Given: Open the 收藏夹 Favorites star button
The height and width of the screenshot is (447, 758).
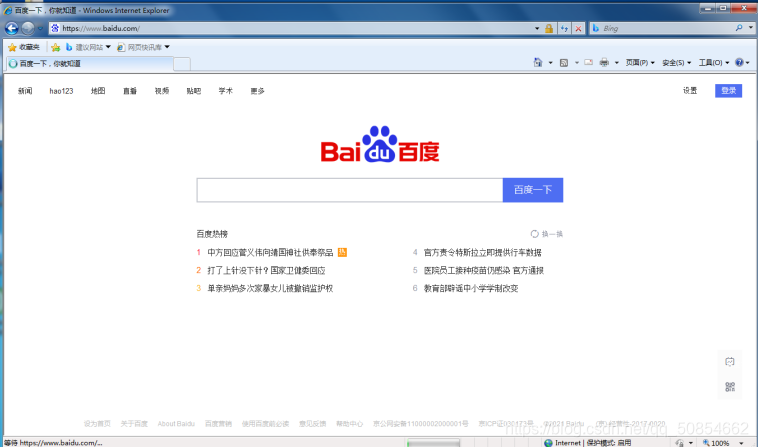Looking at the screenshot, I should 24,47.
